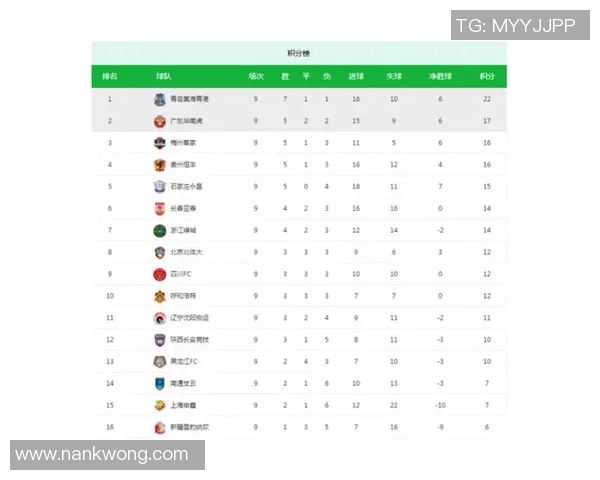Click the 青岛黄海青港 team logo in row 1
600x480 pixels.
coord(159,100)
